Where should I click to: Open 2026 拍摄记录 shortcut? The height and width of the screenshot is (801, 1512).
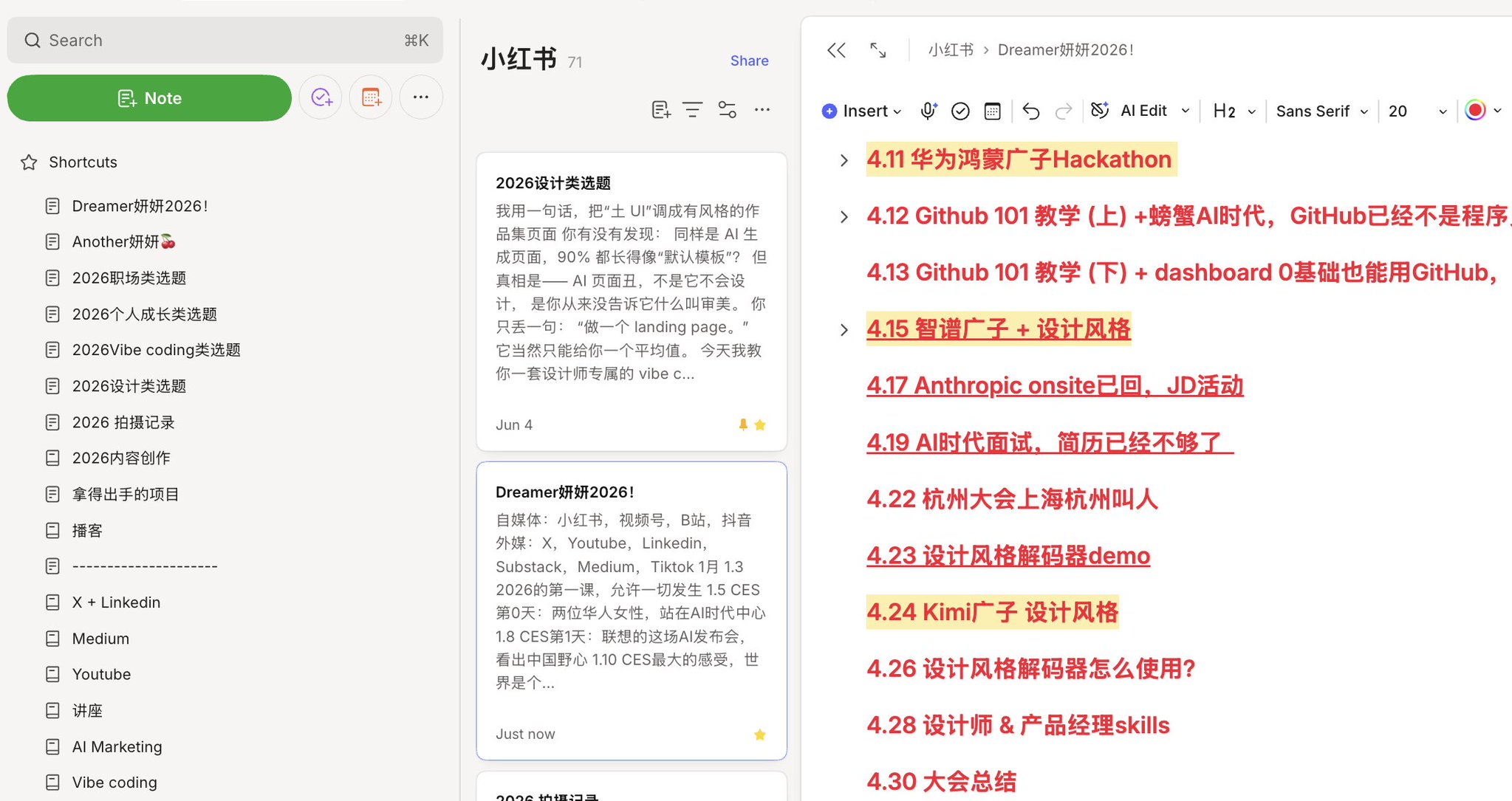(x=123, y=422)
